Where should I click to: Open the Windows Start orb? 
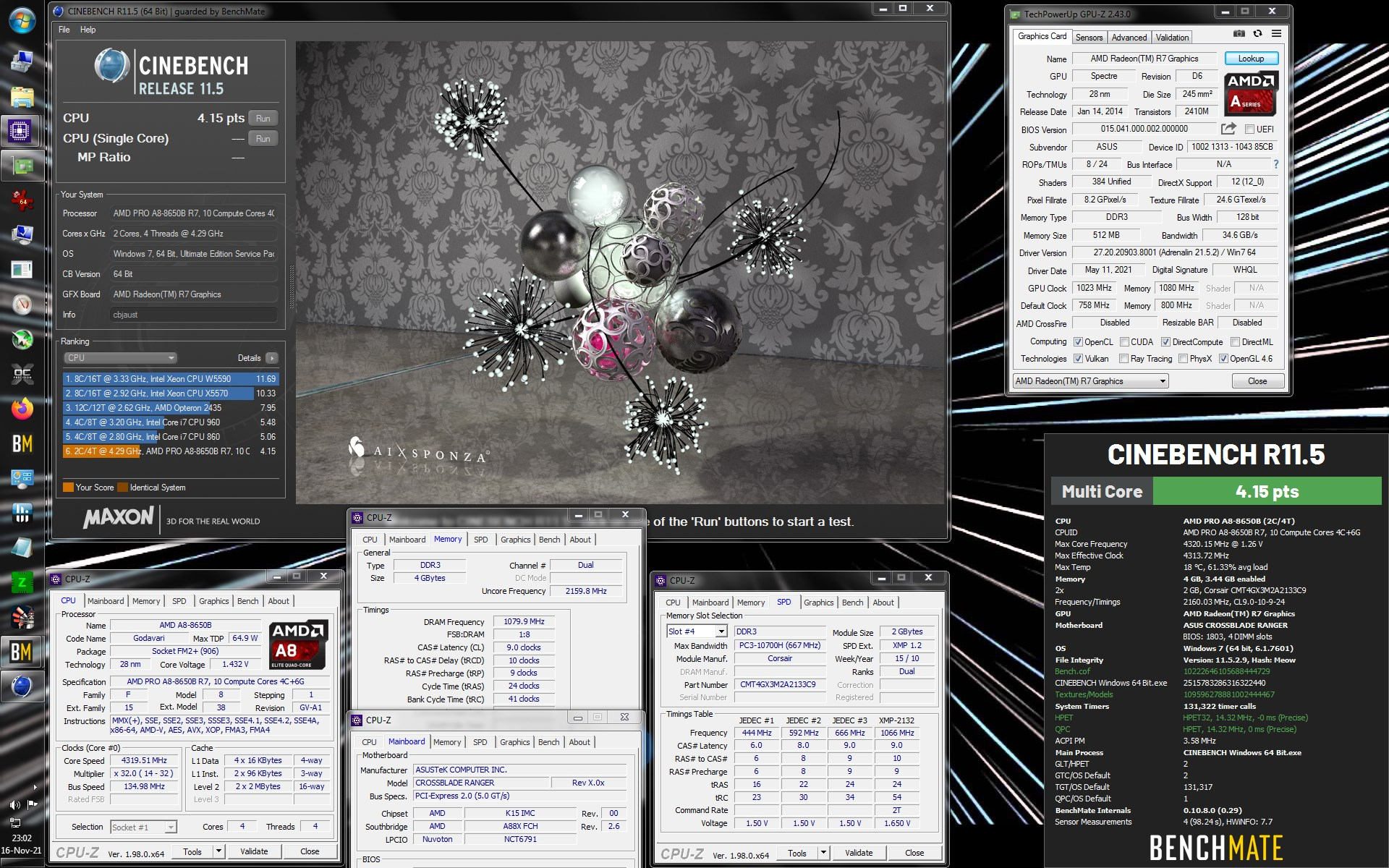click(22, 21)
